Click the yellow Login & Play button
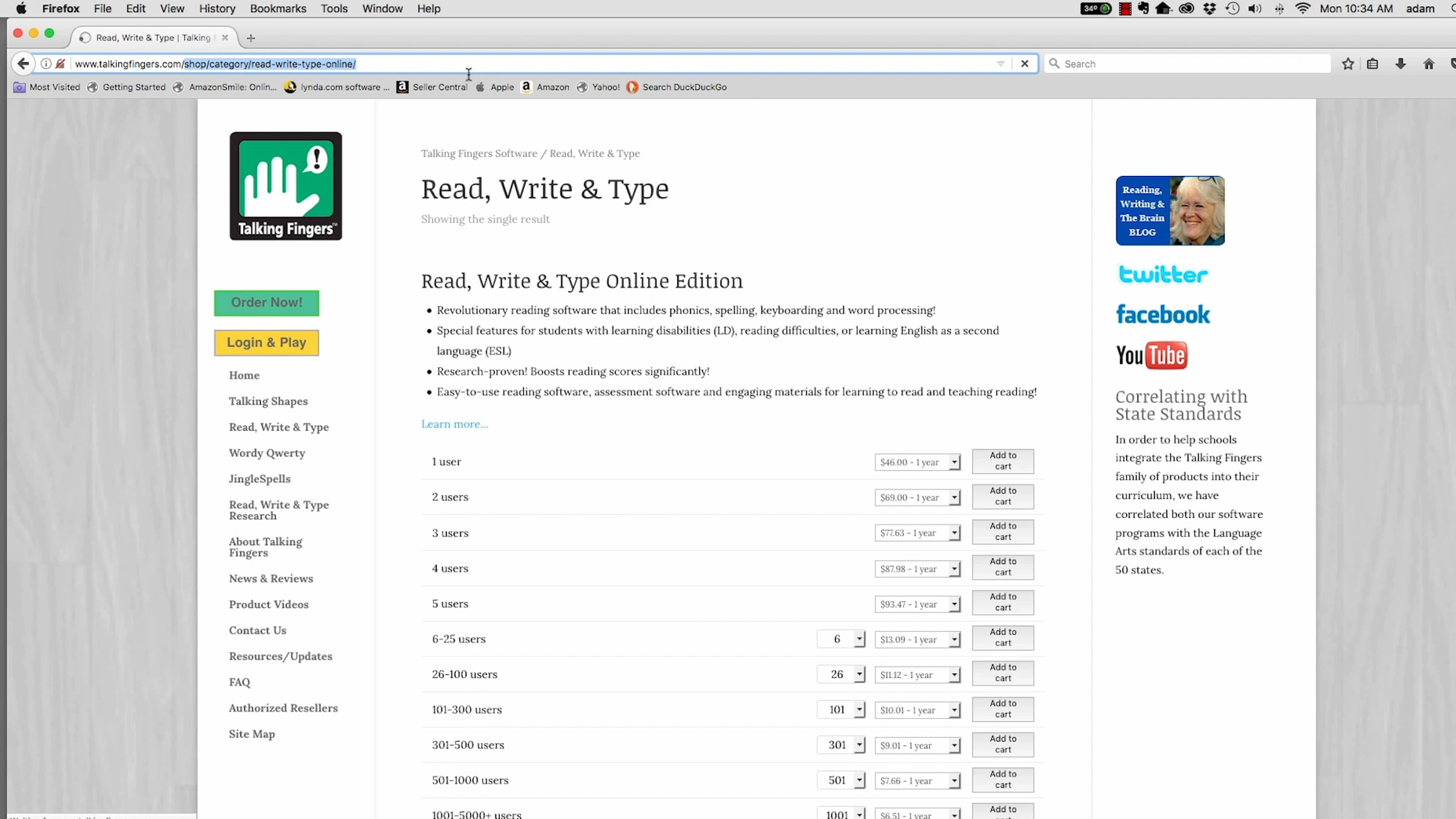Viewport: 1456px width, 819px height. [x=266, y=343]
